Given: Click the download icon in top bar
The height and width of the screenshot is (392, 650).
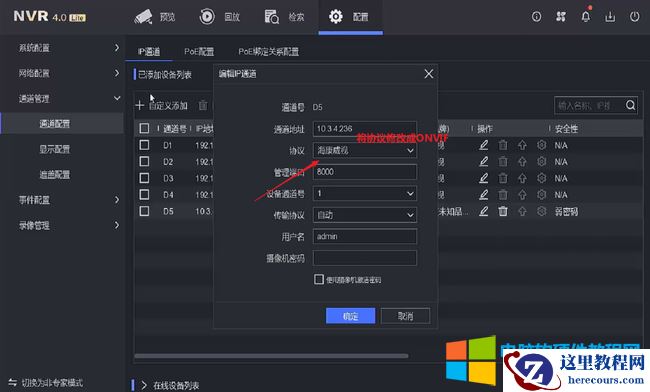Looking at the screenshot, I should (x=610, y=17).
